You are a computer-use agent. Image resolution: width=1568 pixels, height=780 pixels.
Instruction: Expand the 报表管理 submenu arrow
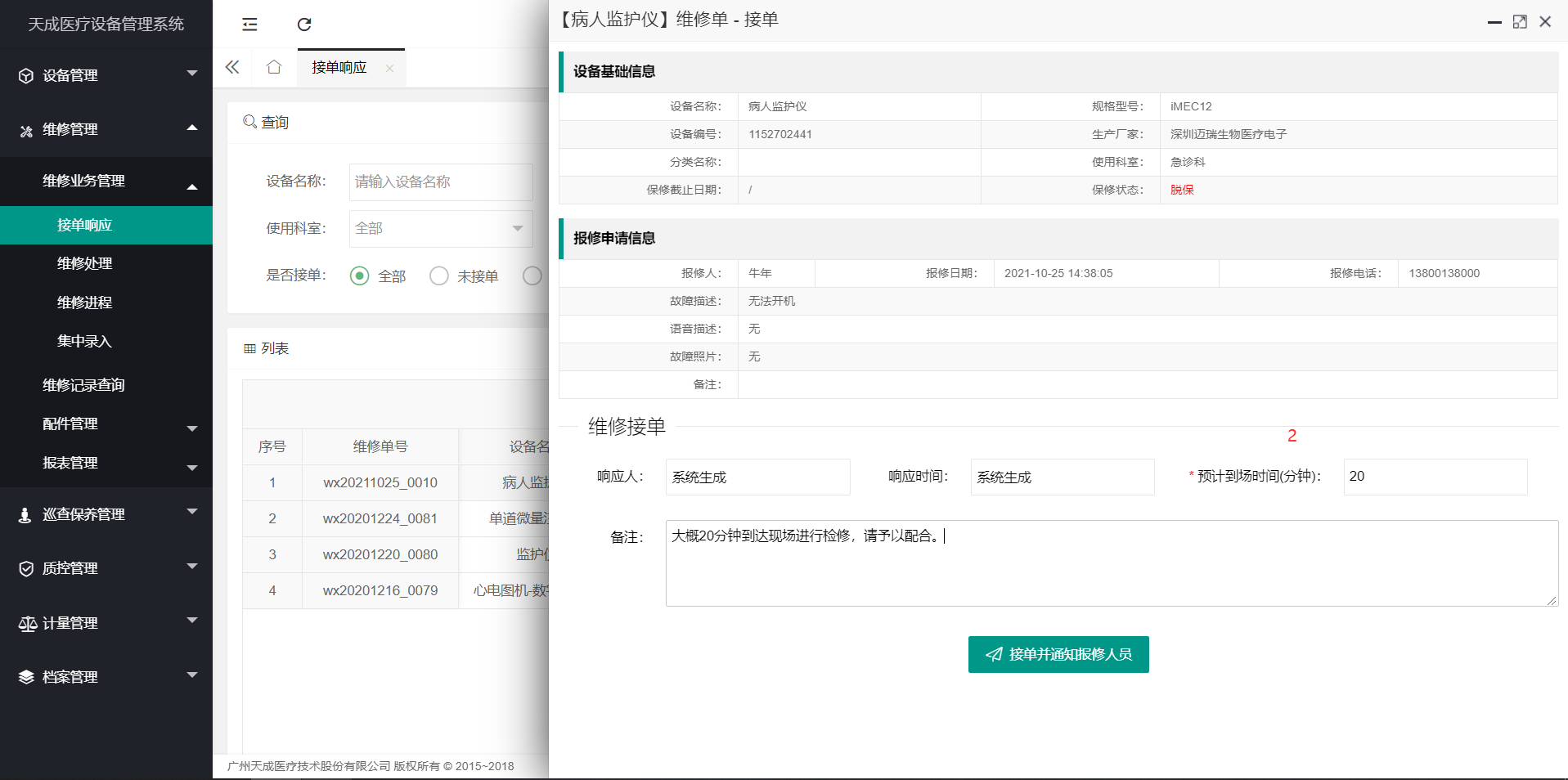[x=192, y=468]
